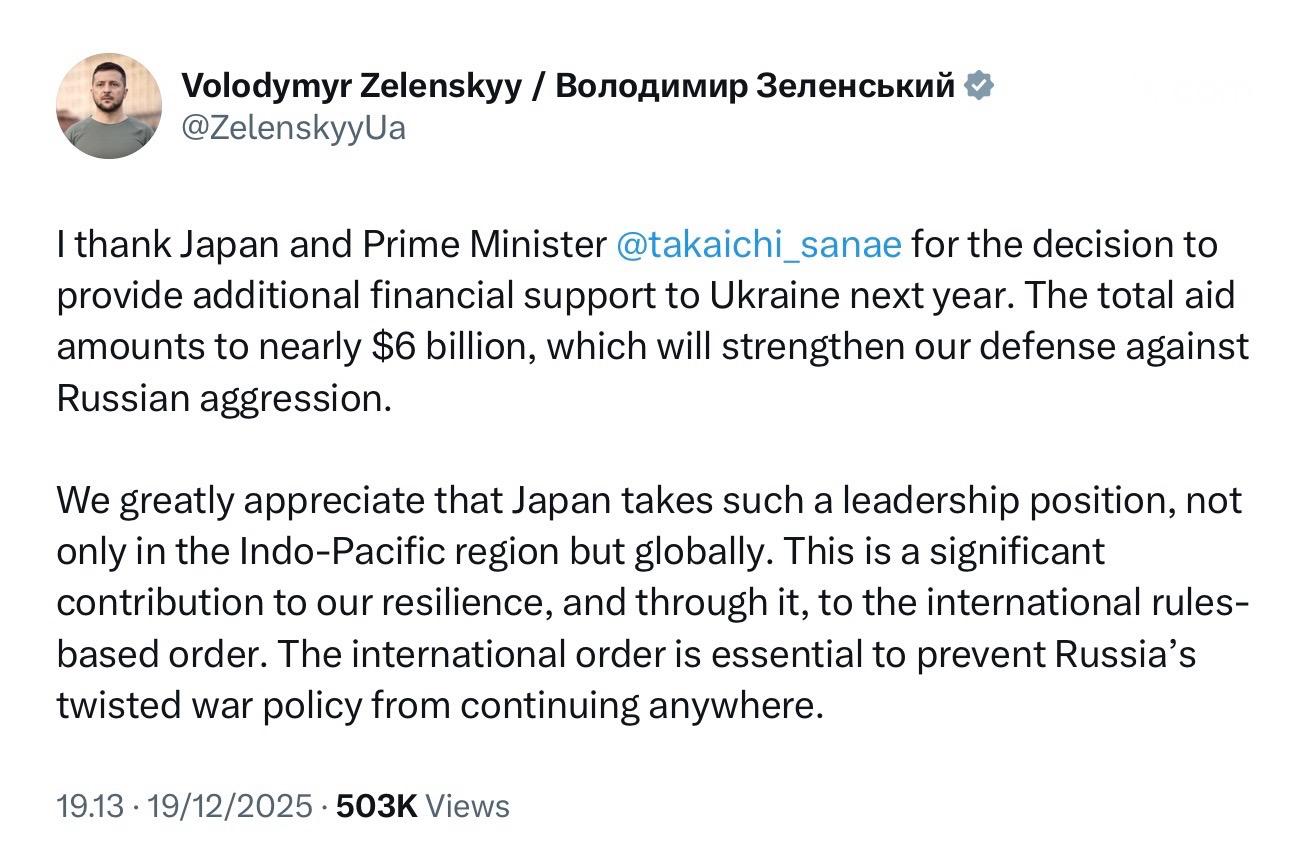
Task: Click the display name Volodymyr Zelenskyy
Action: tap(351, 87)
